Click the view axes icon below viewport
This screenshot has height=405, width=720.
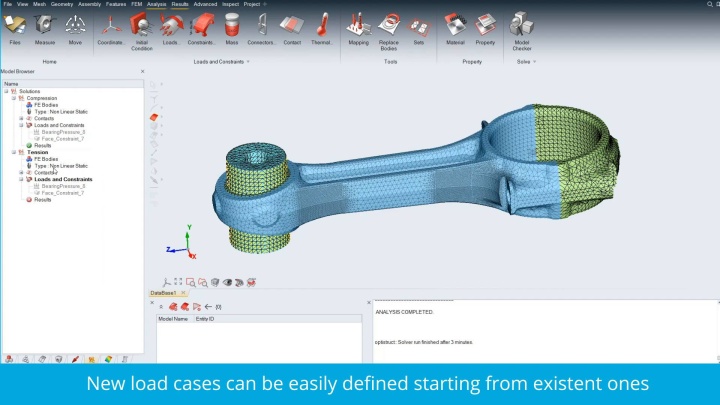(166, 282)
